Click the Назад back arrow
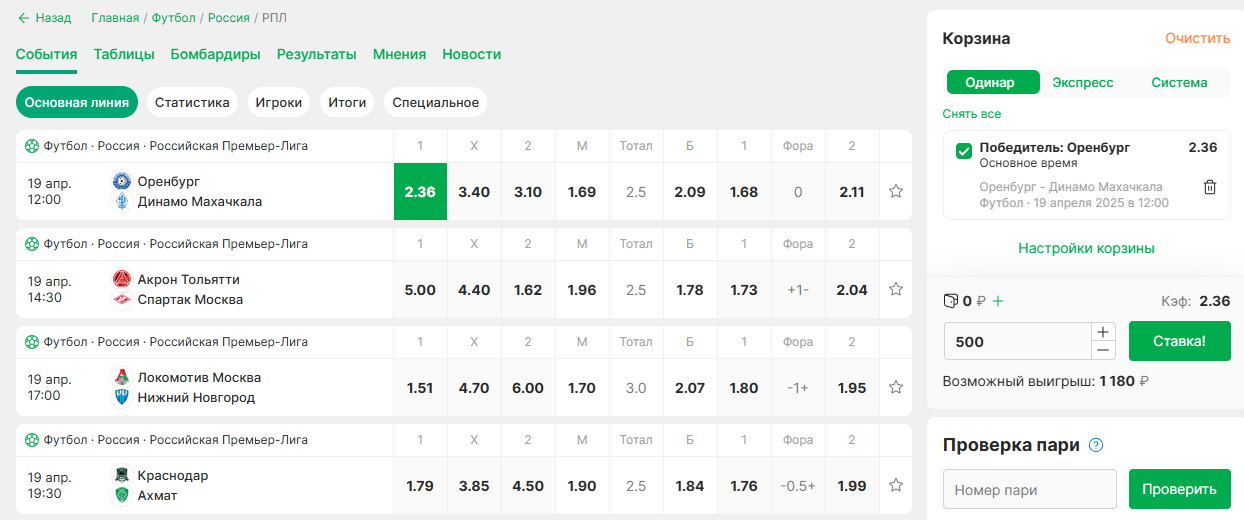Image resolution: width=1244 pixels, height=520 pixels. 24,18
